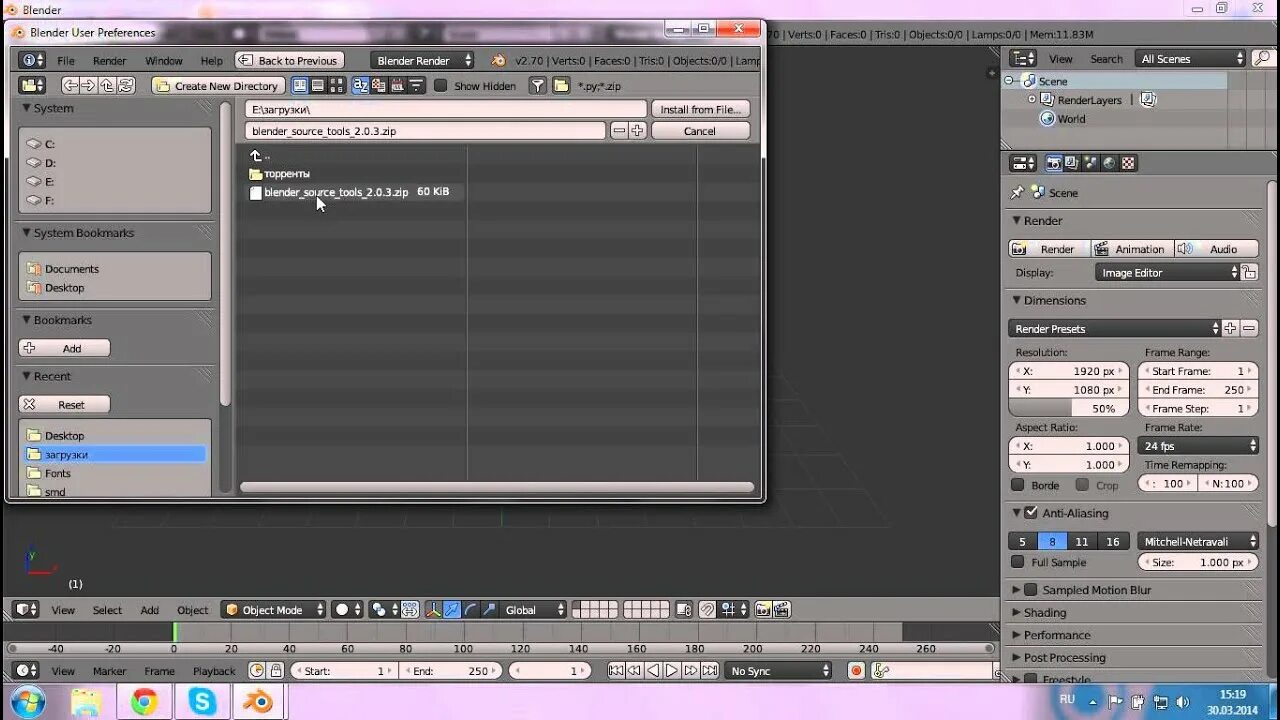Toggle Sampled Motion Blur checkbox
Image resolution: width=1280 pixels, height=720 pixels.
pyautogui.click(x=1031, y=590)
